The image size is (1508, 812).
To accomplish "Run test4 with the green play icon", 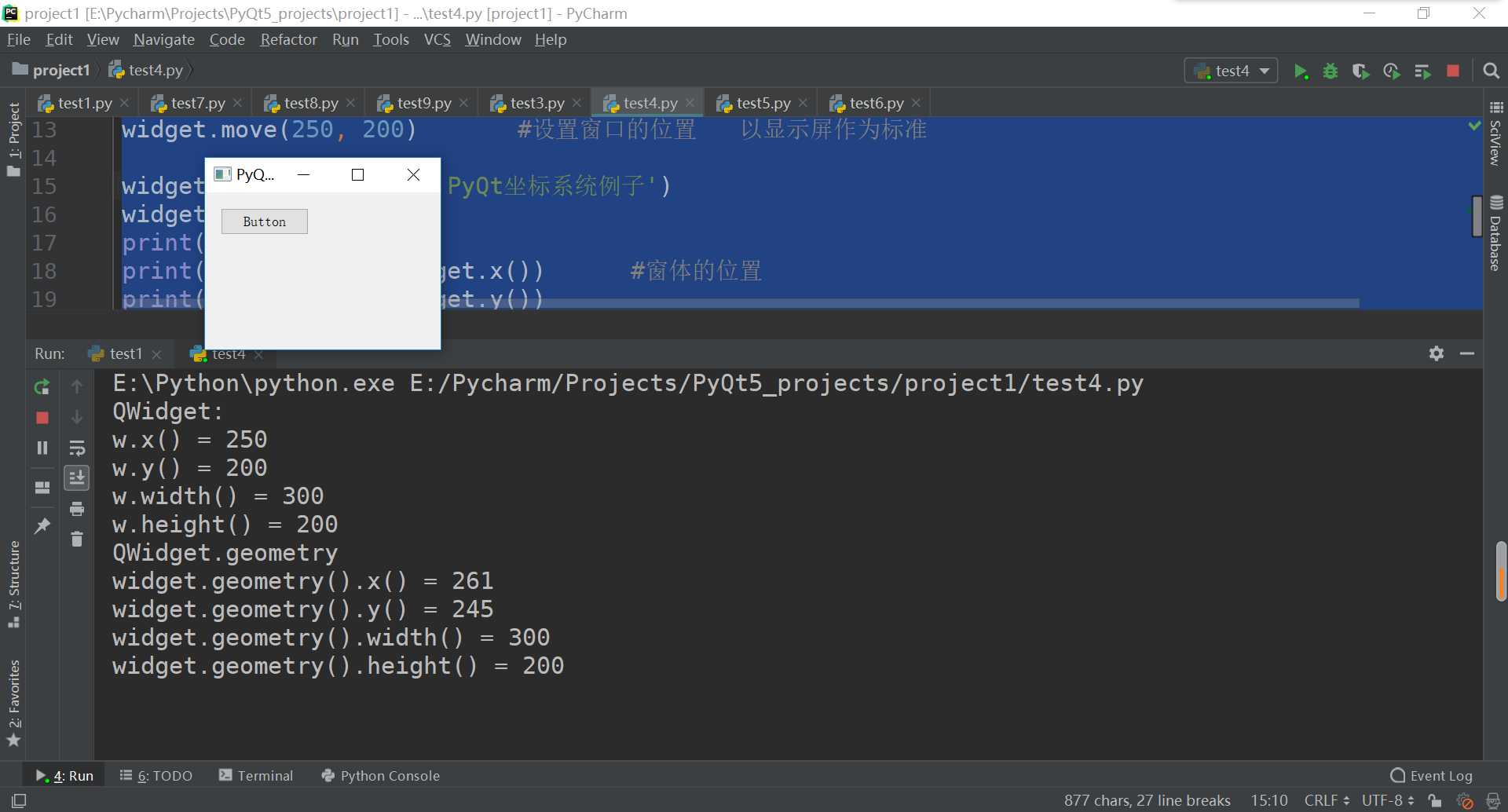I will pos(1301,71).
